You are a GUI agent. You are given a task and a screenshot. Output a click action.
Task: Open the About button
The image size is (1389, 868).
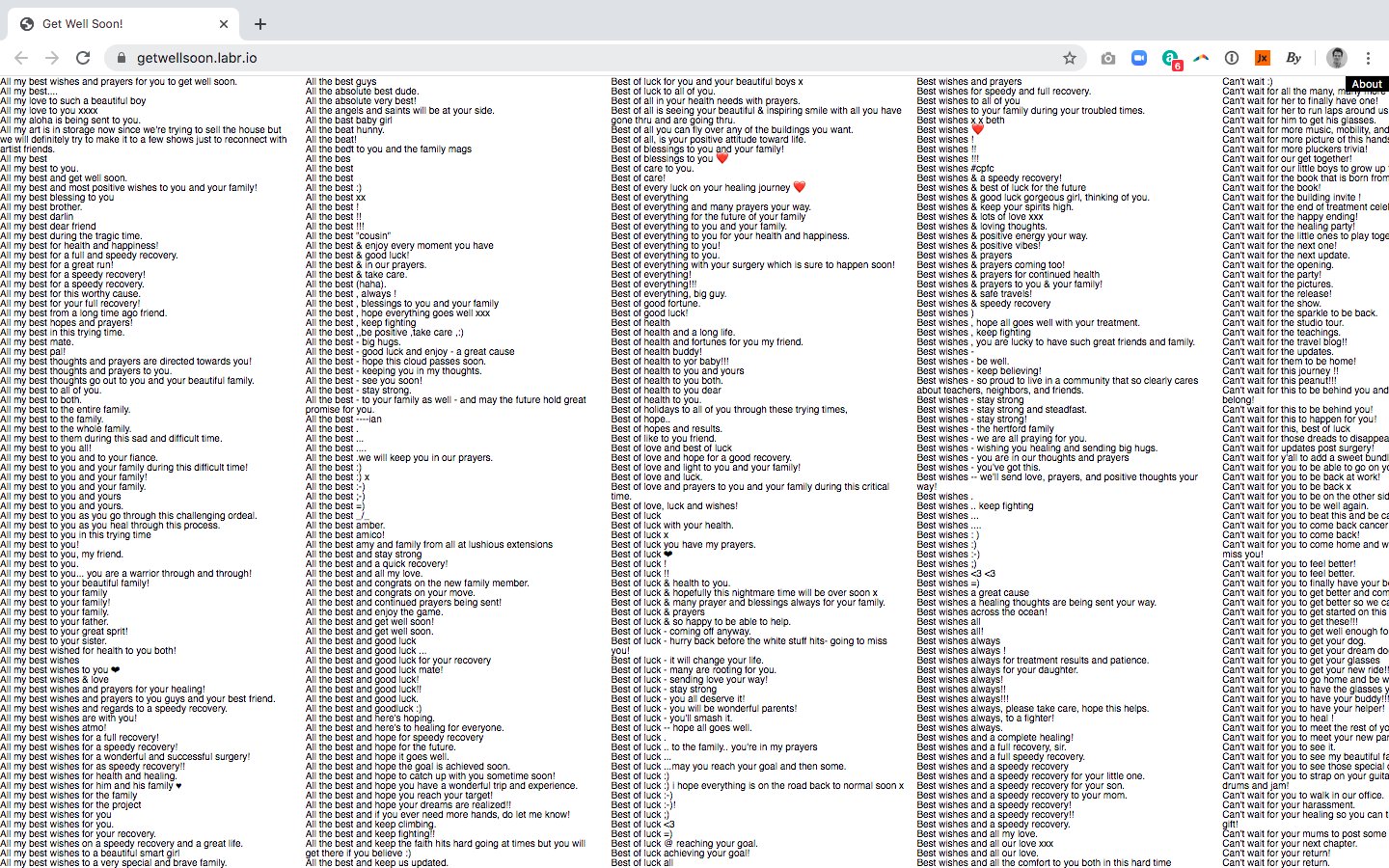1366,84
